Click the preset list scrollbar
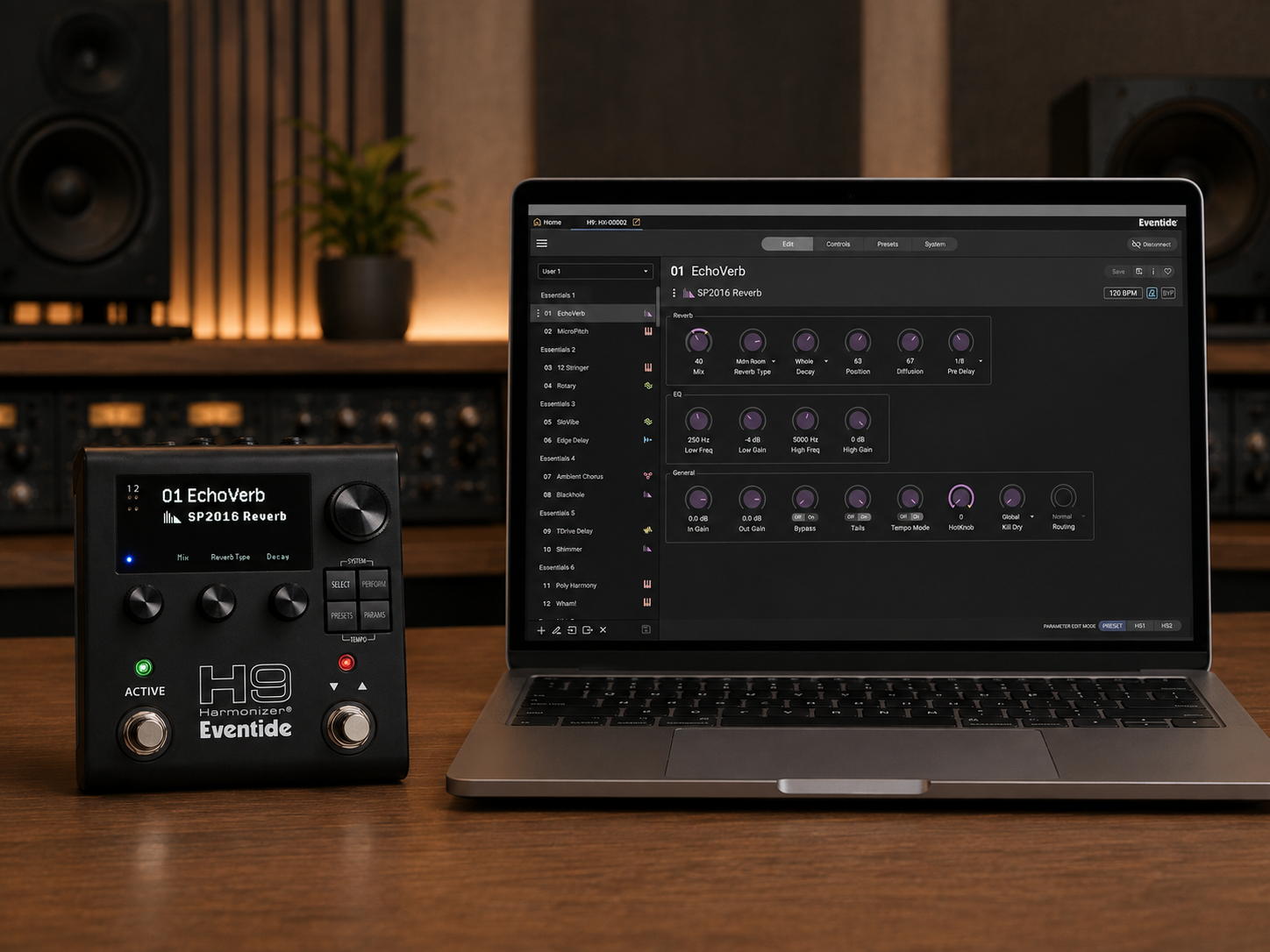Viewport: 1270px width, 952px height. coord(658,307)
